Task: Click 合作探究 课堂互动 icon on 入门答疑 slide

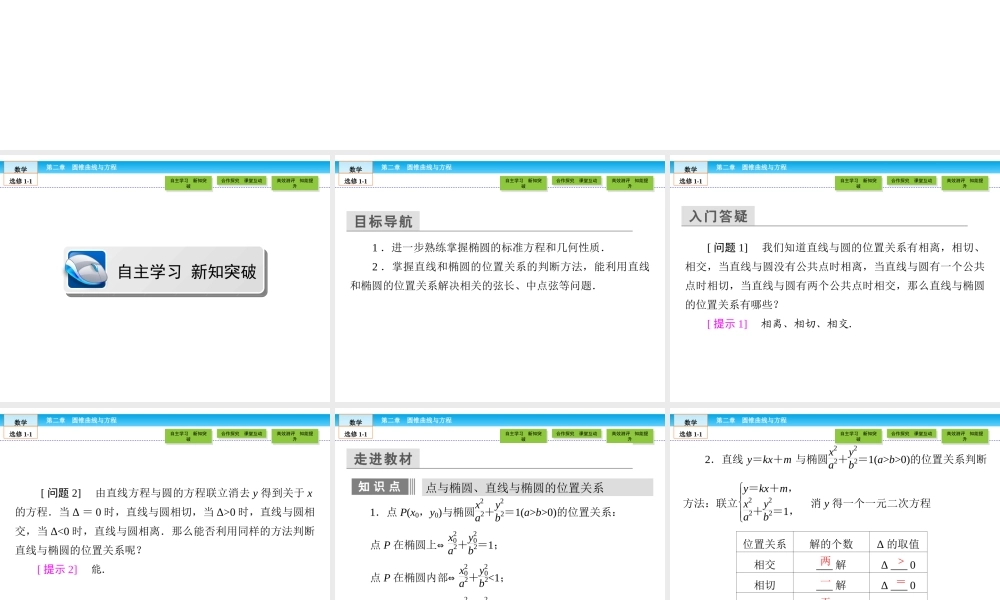Action: pyautogui.click(x=913, y=182)
